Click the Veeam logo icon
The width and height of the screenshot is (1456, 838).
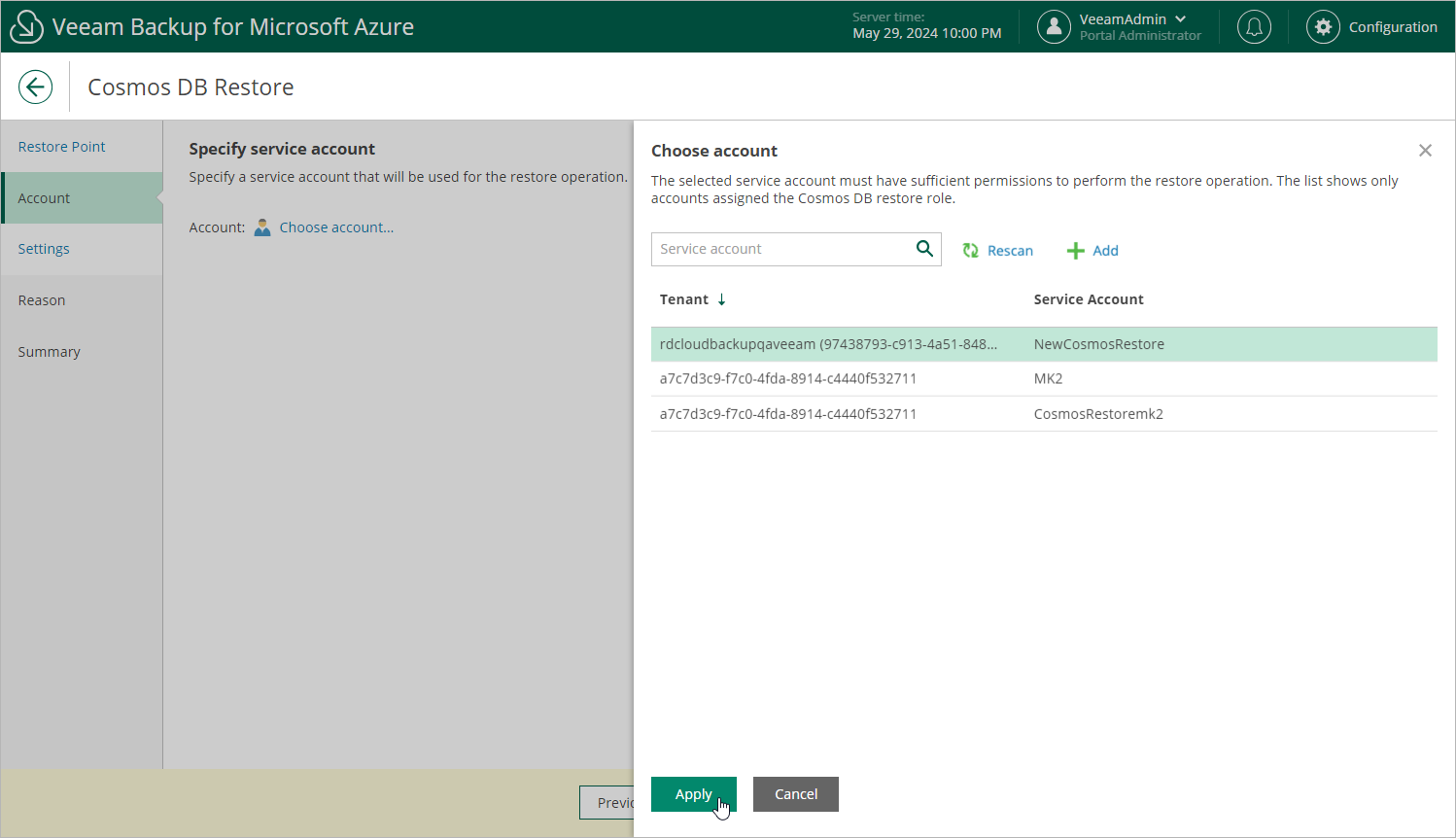click(26, 26)
